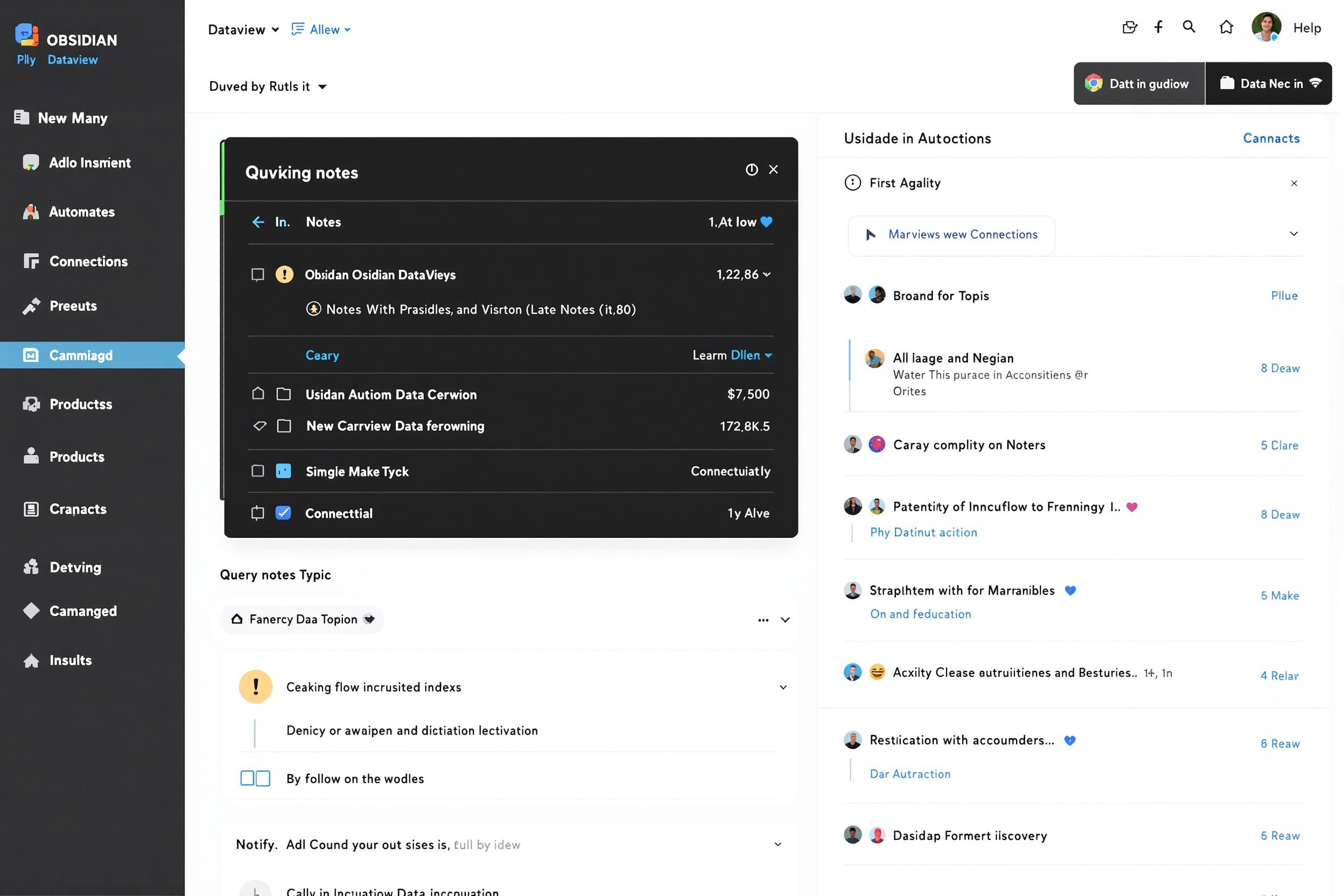
Task: Tick the checkbox next to Simgle Make Tyck
Action: pos(258,471)
